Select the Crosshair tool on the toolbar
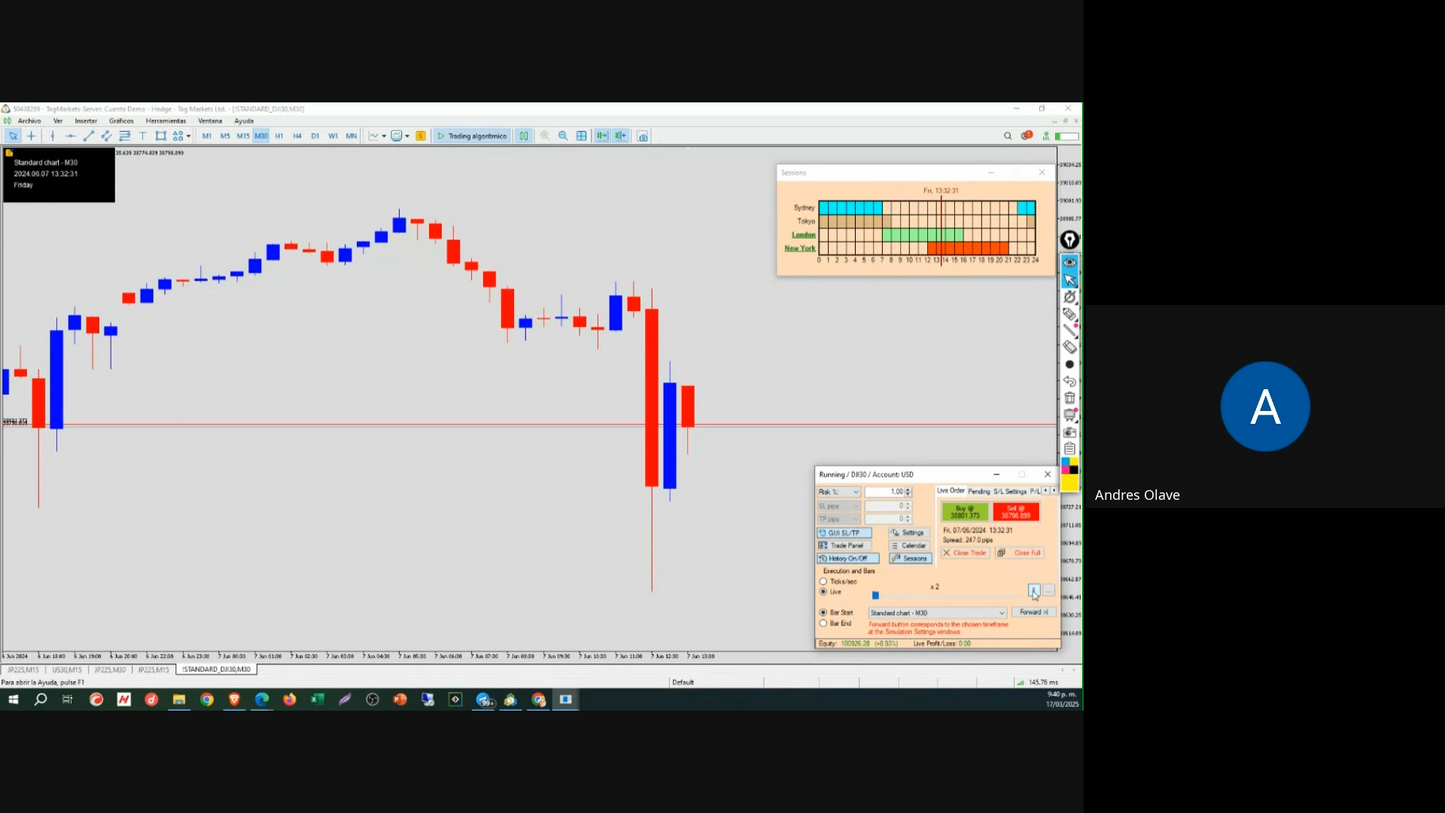This screenshot has width=1445, height=813. 31,136
